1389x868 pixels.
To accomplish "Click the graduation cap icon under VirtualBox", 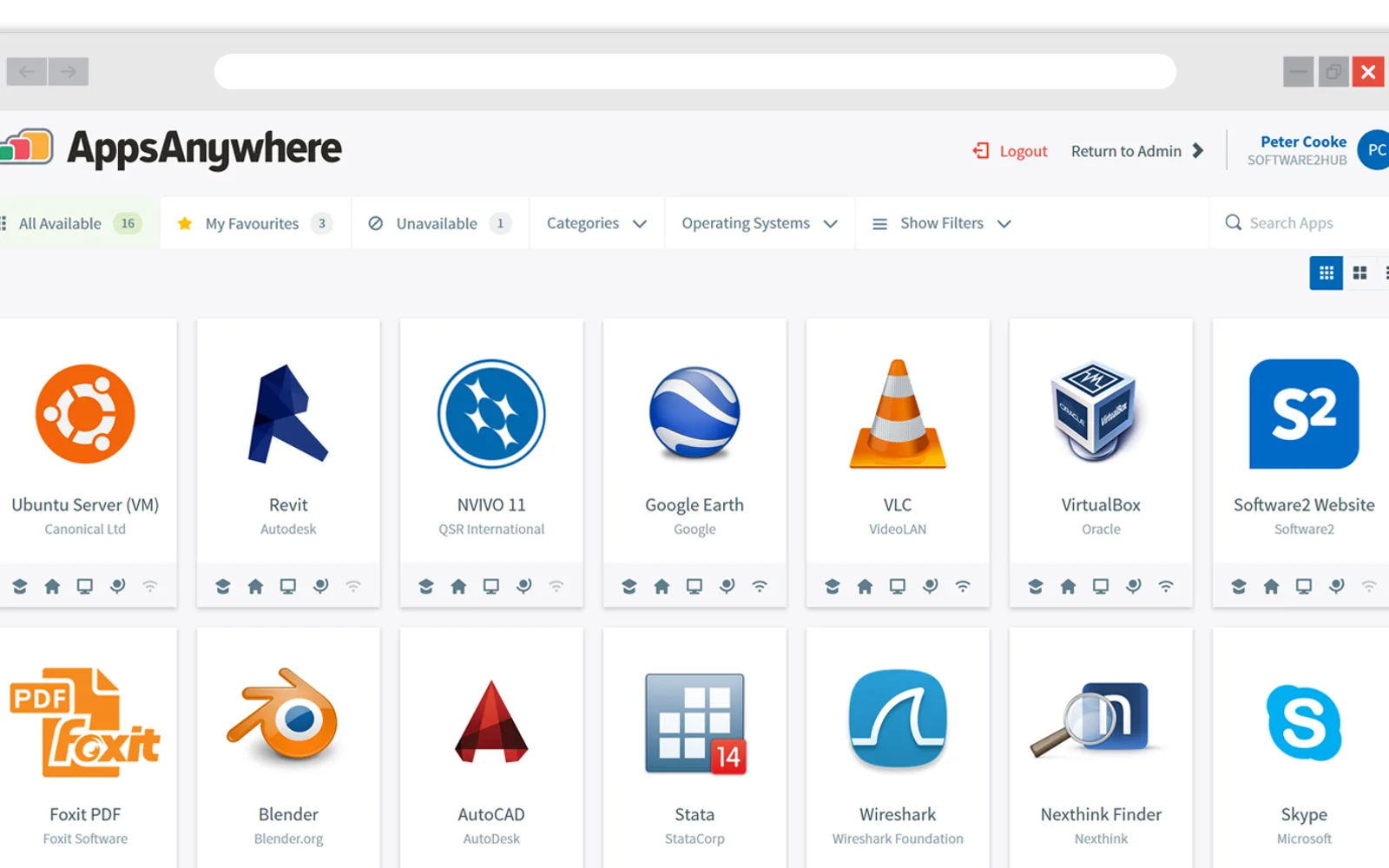I will pyautogui.click(x=1035, y=586).
